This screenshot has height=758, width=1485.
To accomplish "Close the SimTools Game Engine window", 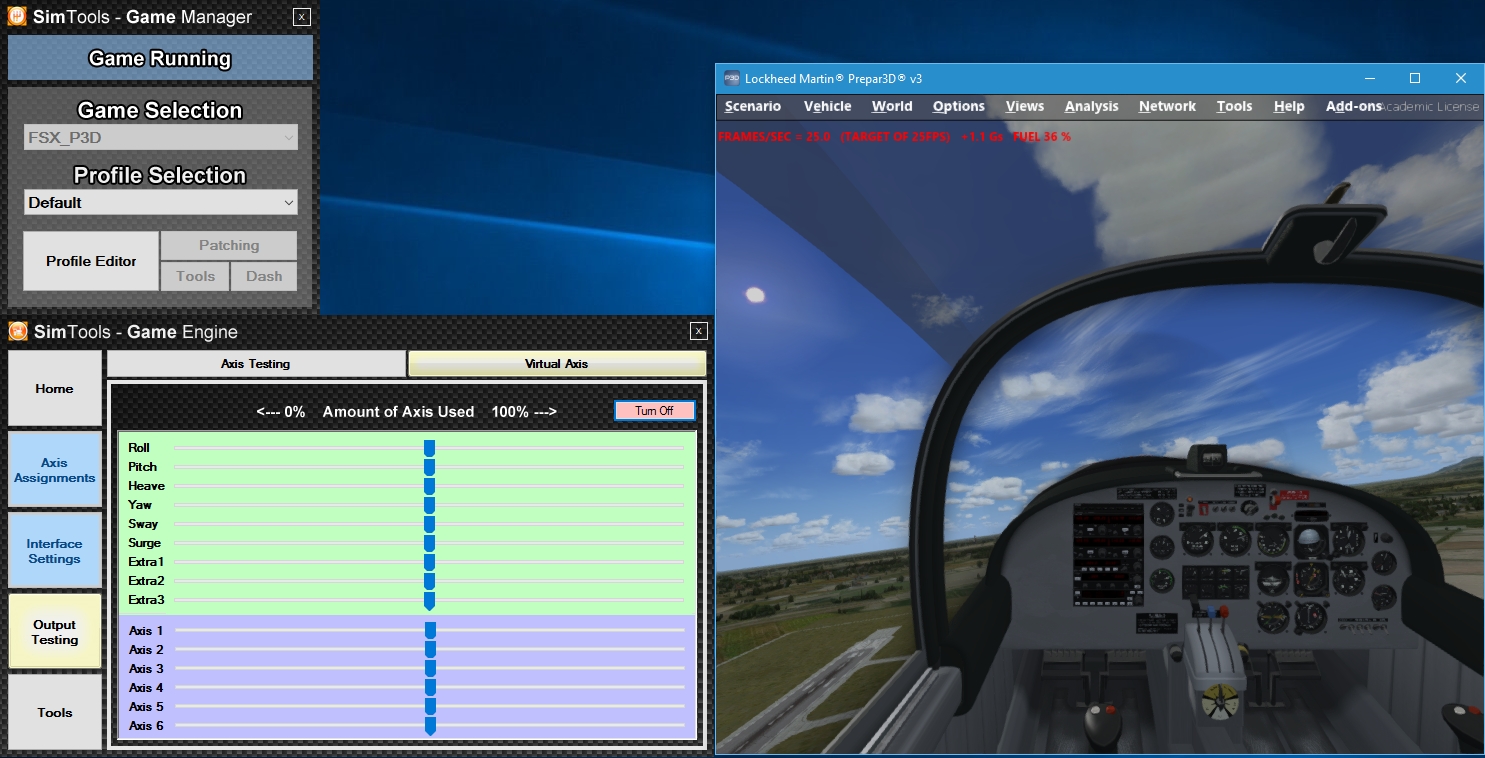I will click(x=699, y=331).
